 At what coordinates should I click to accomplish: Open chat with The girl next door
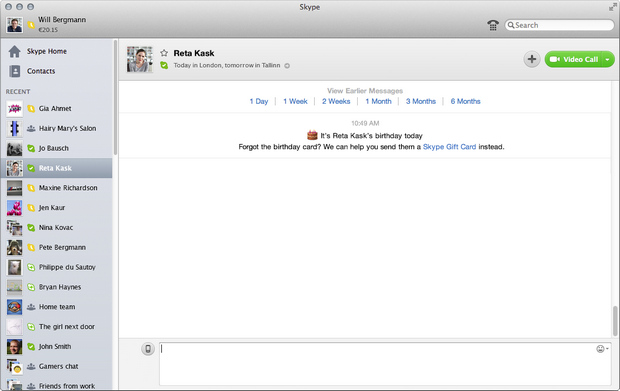[56, 327]
